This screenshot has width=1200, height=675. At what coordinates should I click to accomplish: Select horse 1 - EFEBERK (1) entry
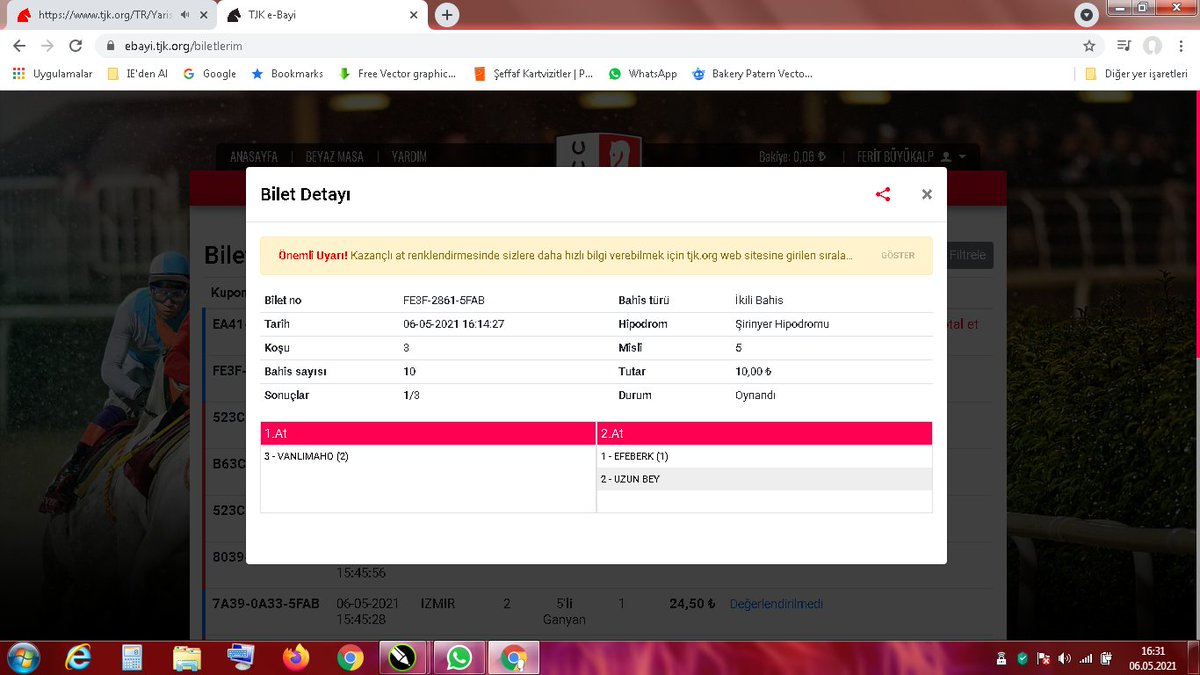click(x=634, y=456)
